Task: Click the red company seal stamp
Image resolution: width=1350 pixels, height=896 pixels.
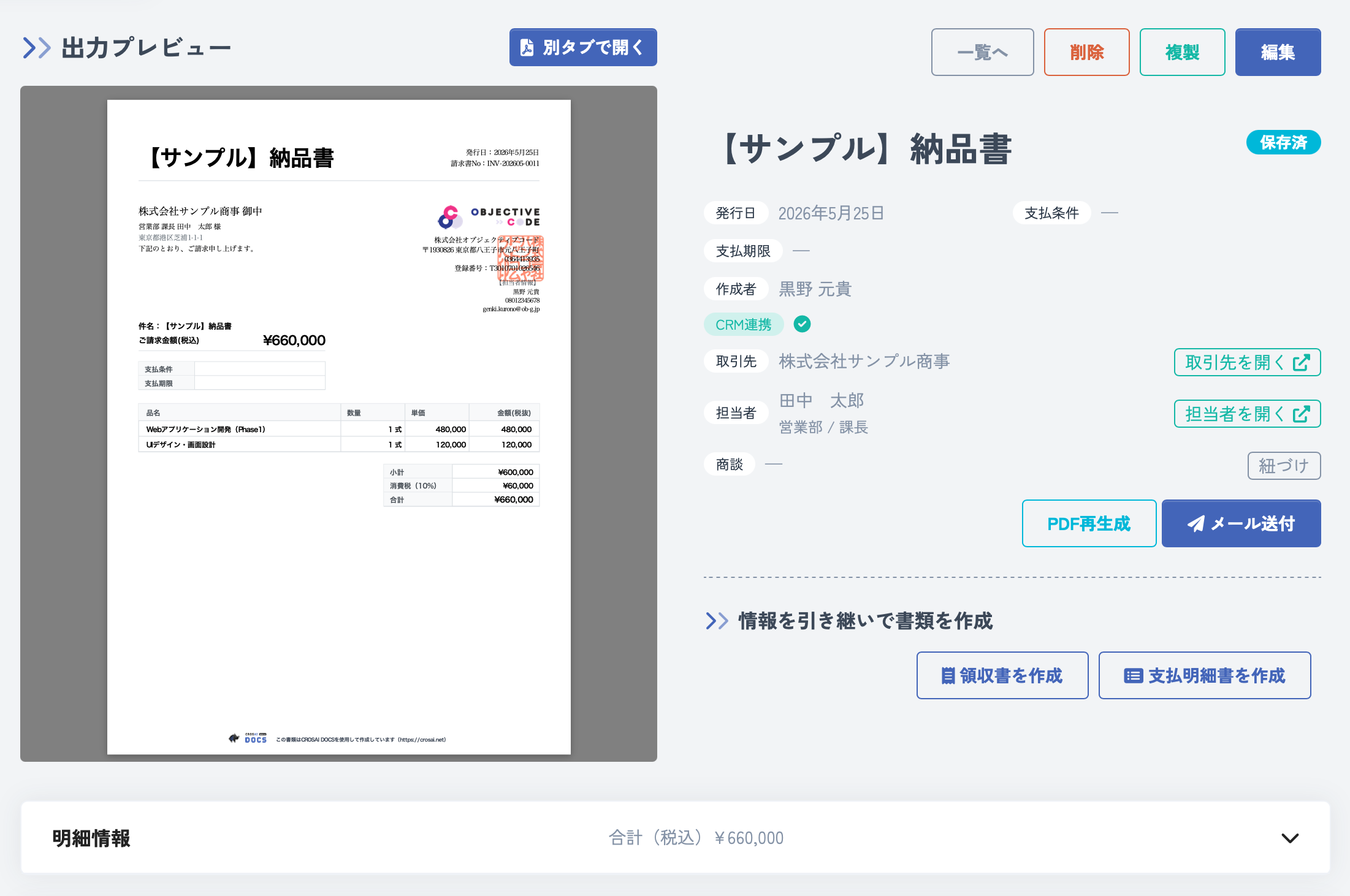Action: point(521,259)
